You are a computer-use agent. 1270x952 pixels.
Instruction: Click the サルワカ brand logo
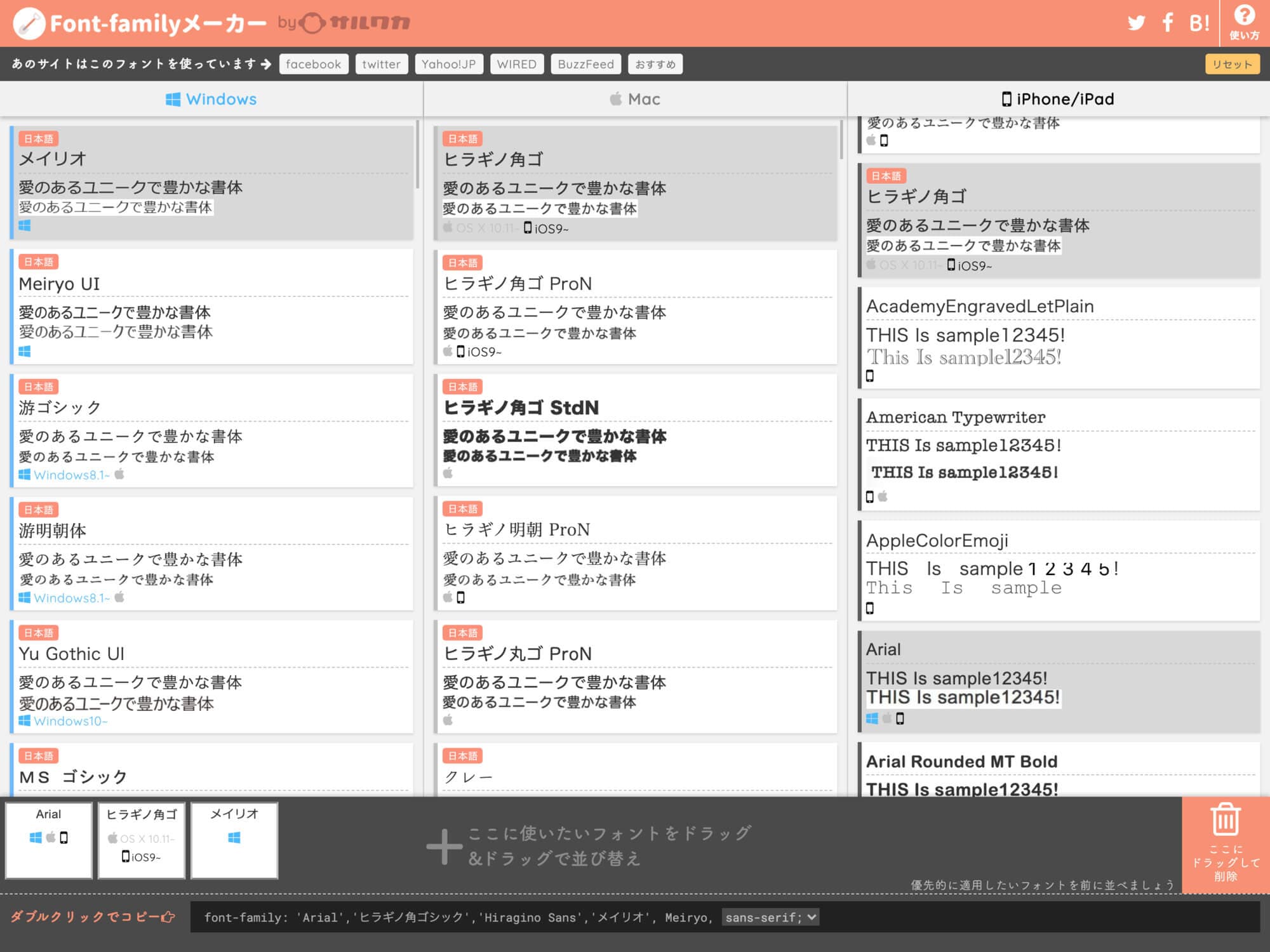click(x=354, y=23)
